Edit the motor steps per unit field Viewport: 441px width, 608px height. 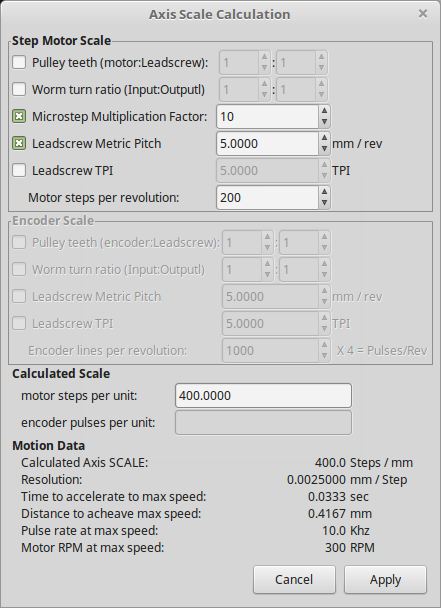263,396
